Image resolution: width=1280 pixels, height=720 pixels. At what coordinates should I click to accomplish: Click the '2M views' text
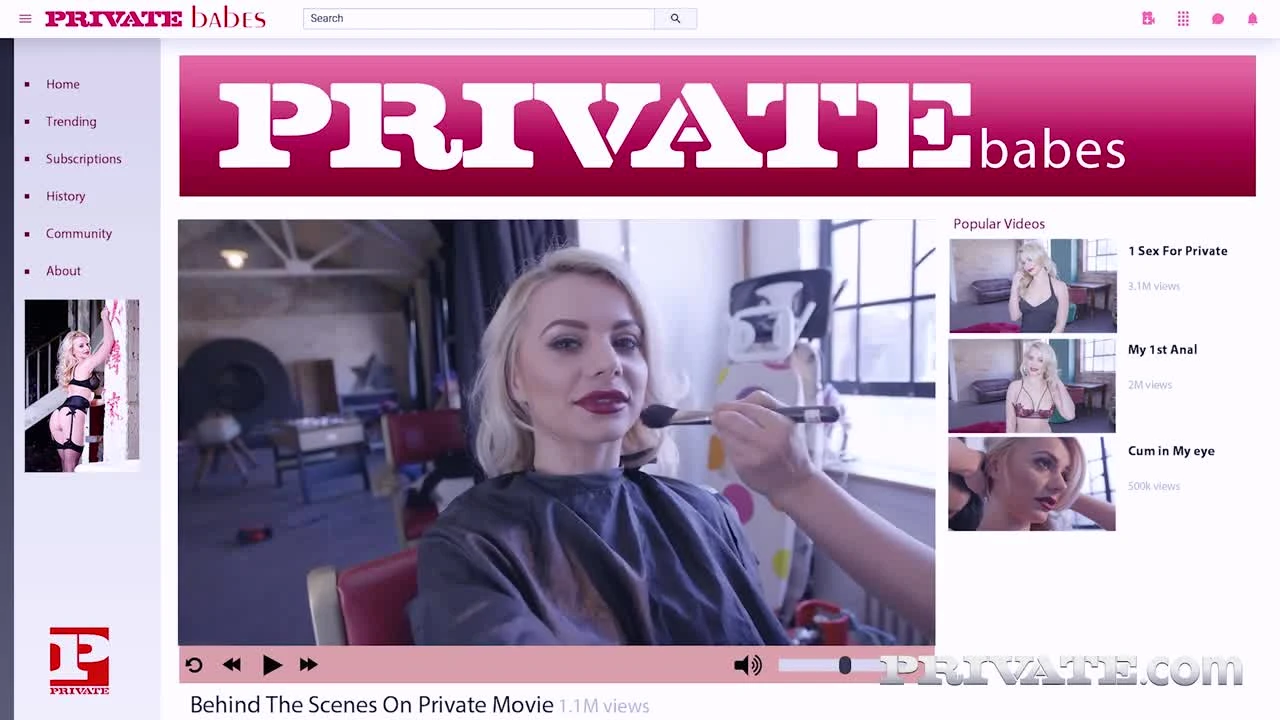(x=1150, y=385)
